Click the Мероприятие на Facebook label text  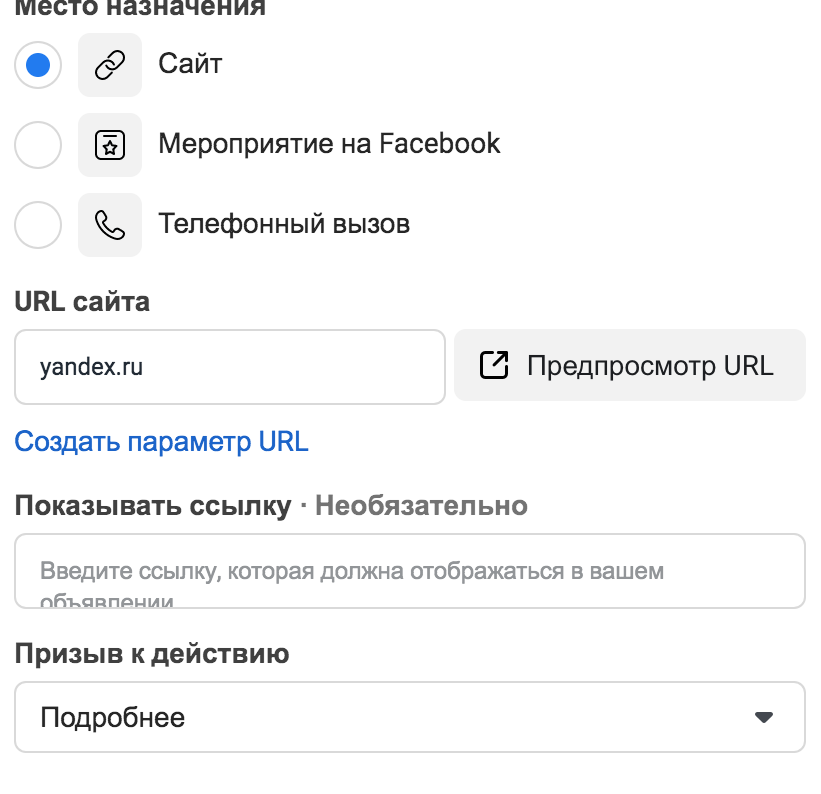[329, 144]
